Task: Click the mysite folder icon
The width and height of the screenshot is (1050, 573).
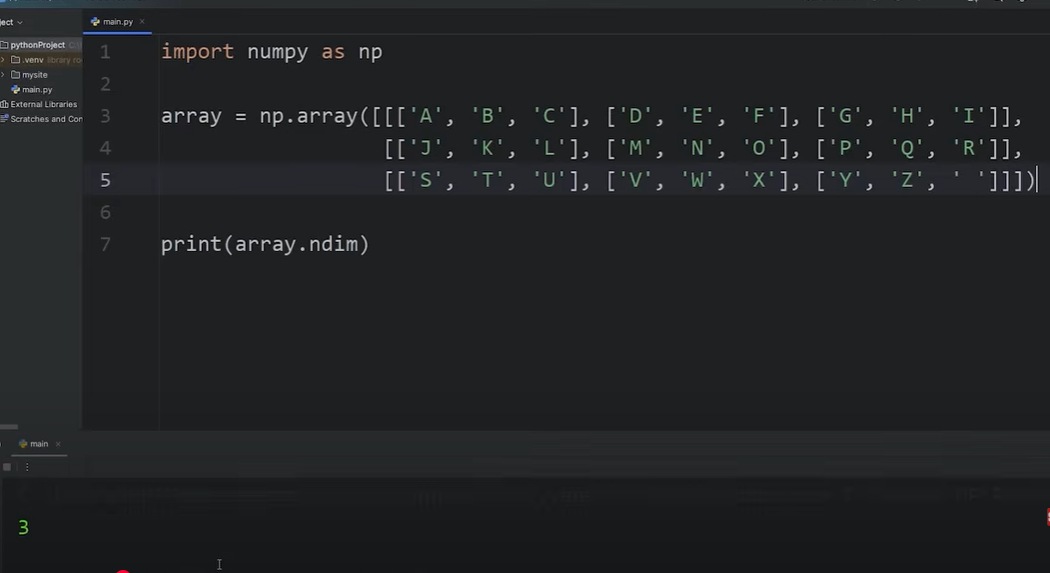Action: pyautogui.click(x=15, y=75)
